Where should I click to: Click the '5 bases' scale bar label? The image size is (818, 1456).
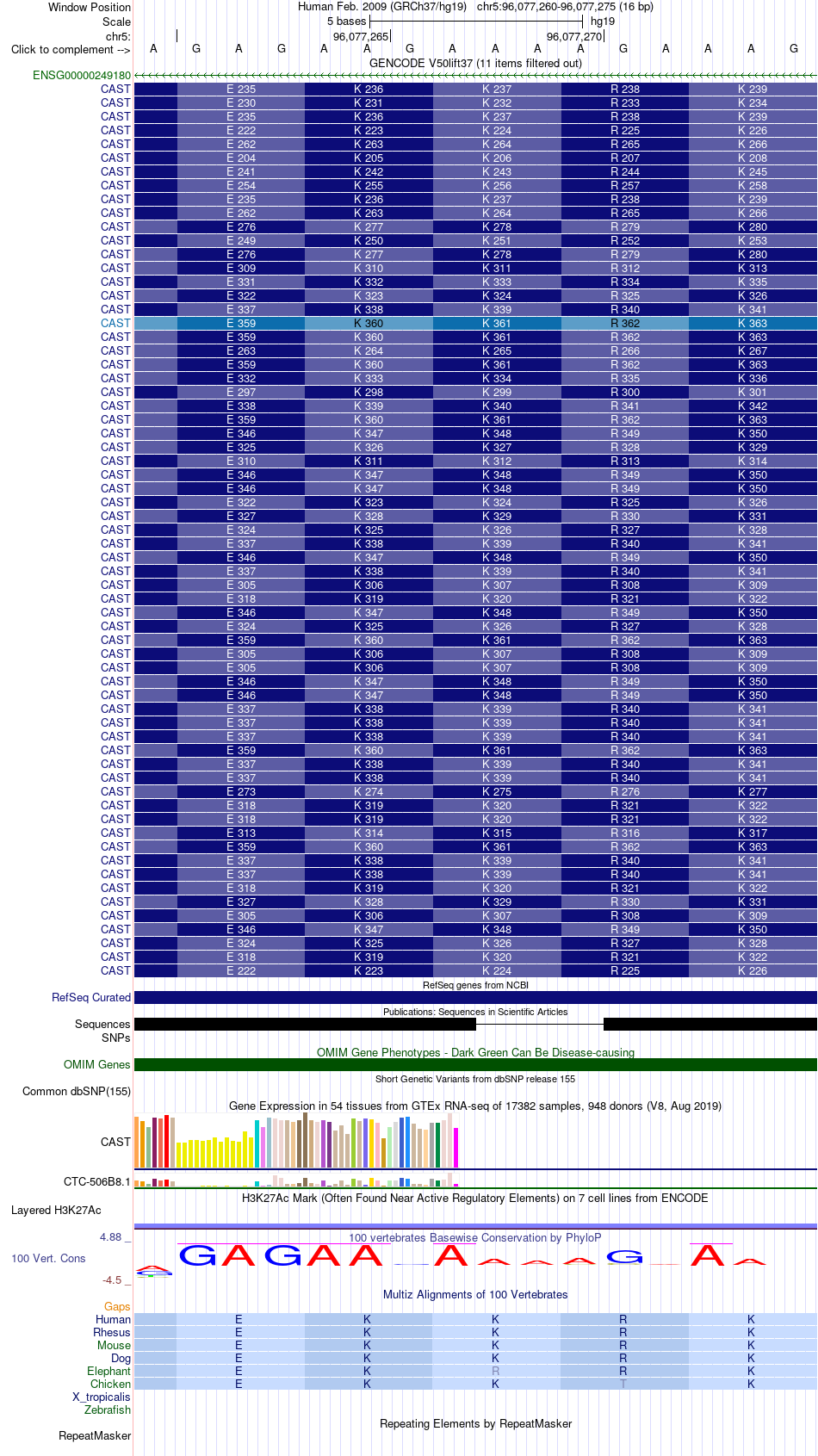pyautogui.click(x=346, y=22)
